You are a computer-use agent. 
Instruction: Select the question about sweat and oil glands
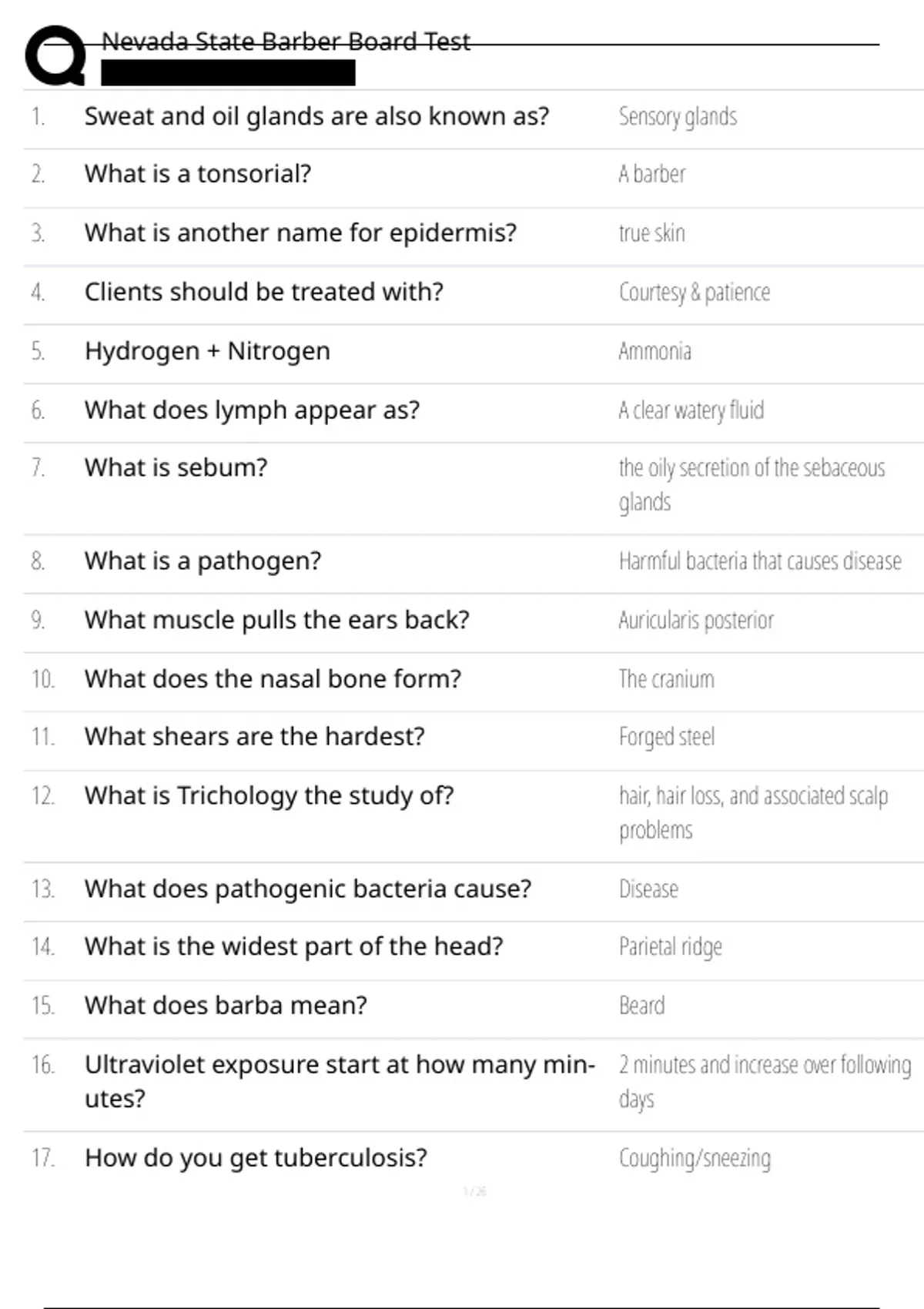click(316, 116)
